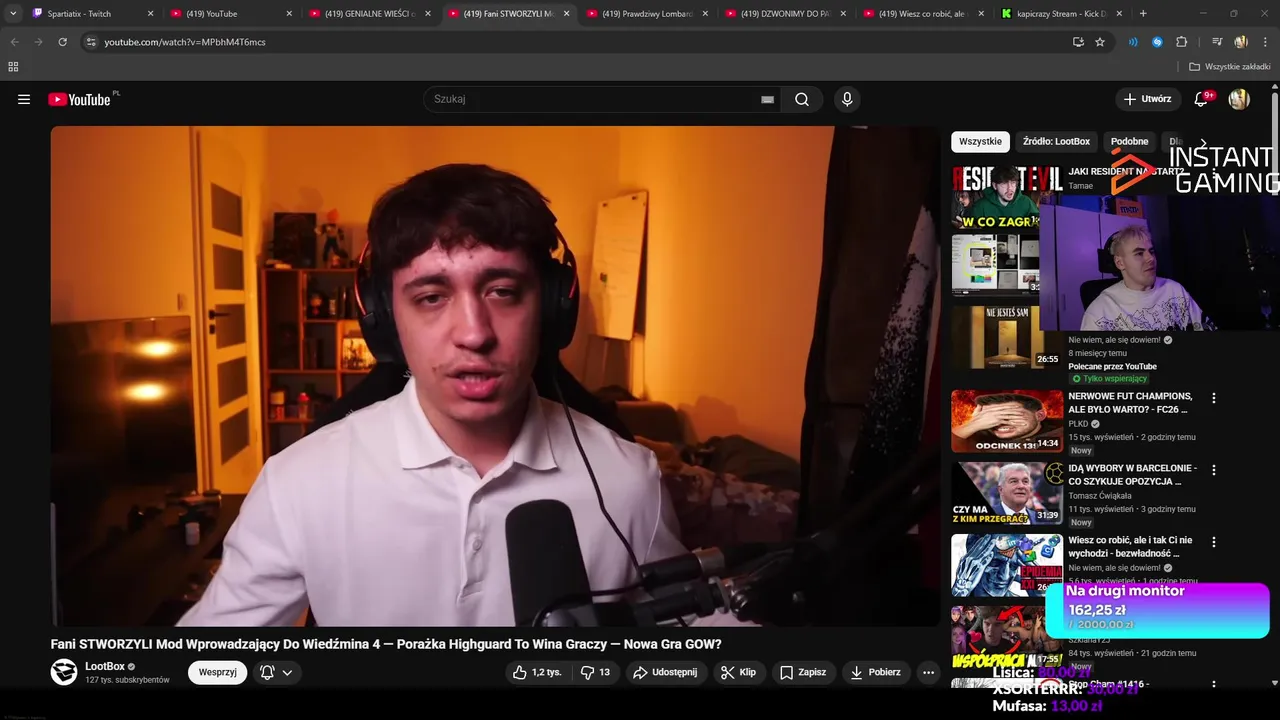The image size is (1280, 720).
Task: Open the Wszystkie zakładki bookmarks folder
Action: [1230, 67]
